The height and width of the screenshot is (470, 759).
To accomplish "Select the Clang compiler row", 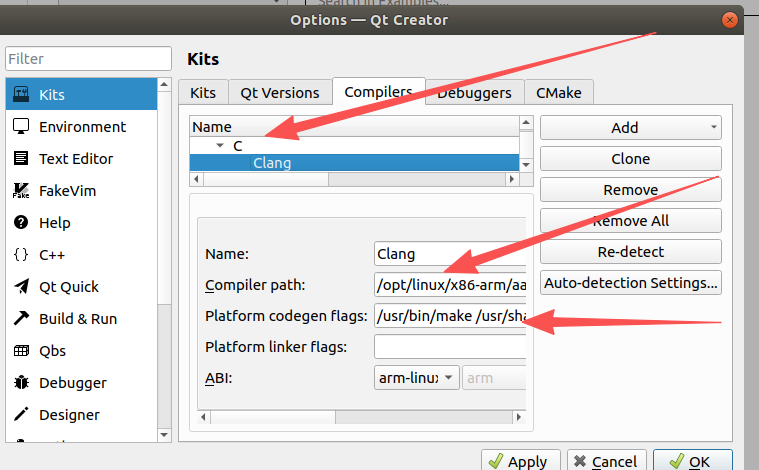I will tap(354, 163).
